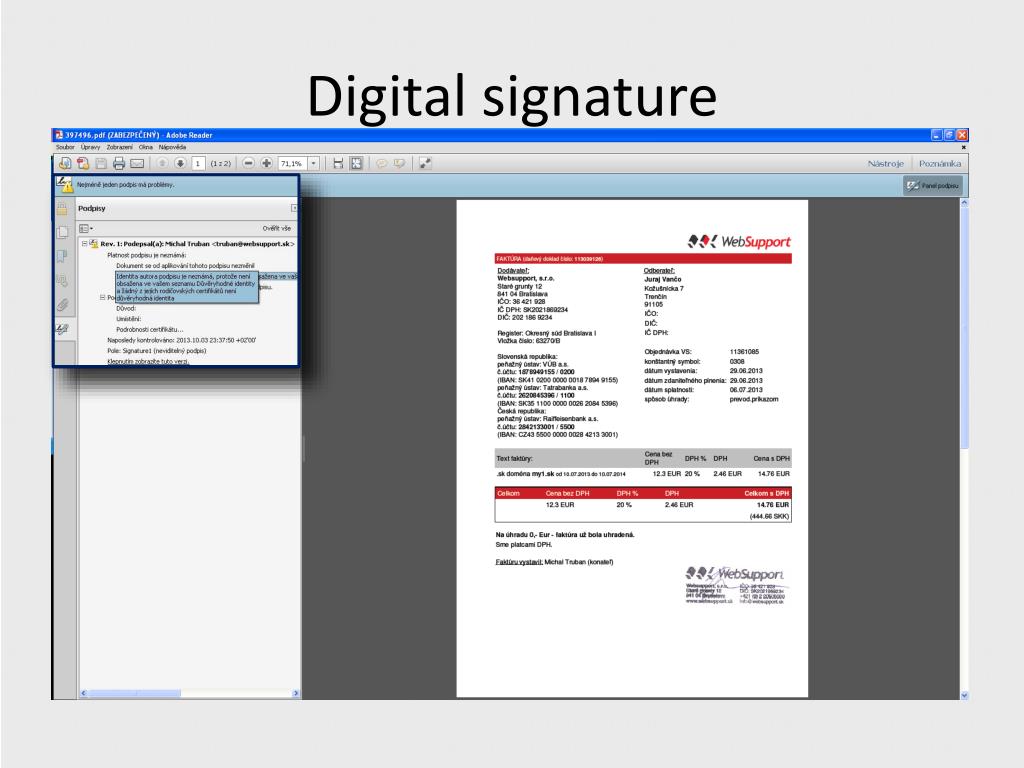1024x768 pixels.
Task: Open the Nástroje pane
Action: point(886,163)
